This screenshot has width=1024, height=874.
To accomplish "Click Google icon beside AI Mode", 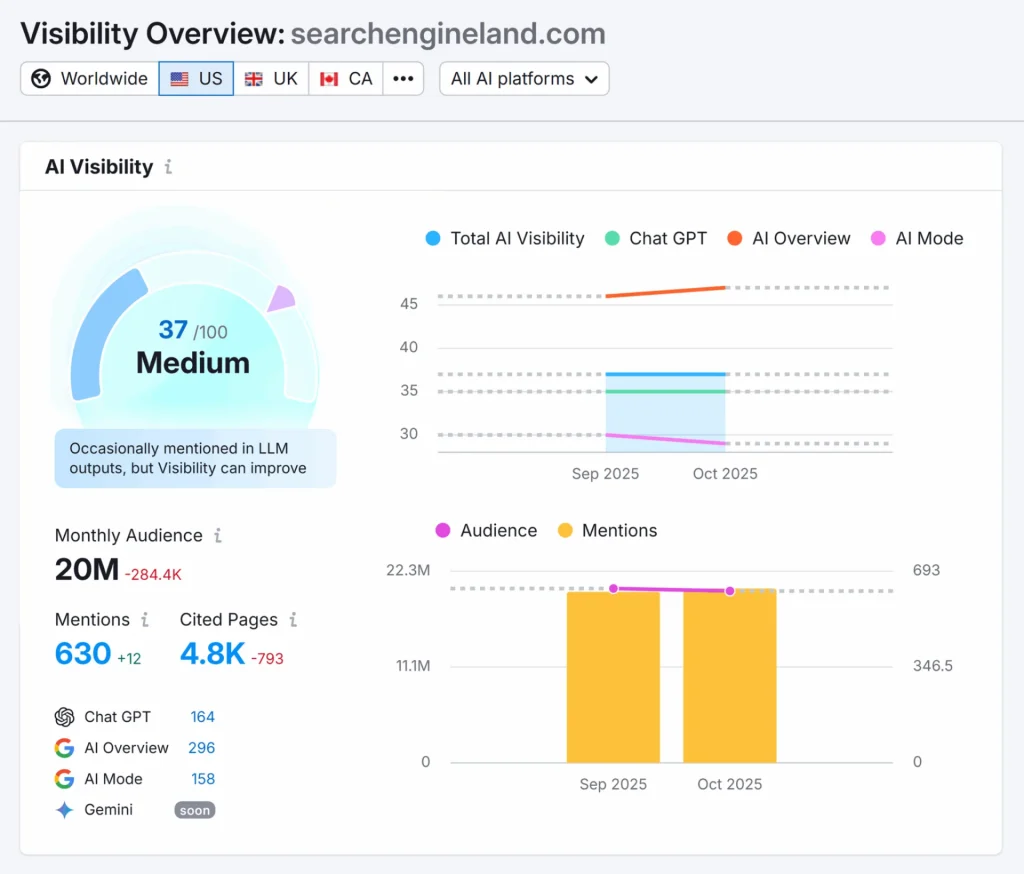I will click(x=65, y=779).
